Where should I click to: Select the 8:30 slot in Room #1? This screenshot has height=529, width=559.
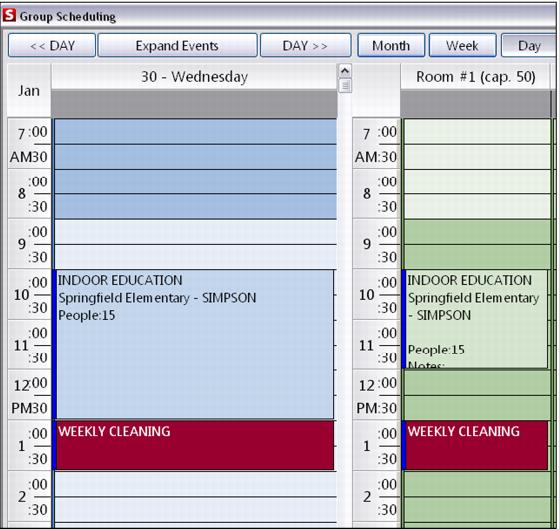click(477, 206)
